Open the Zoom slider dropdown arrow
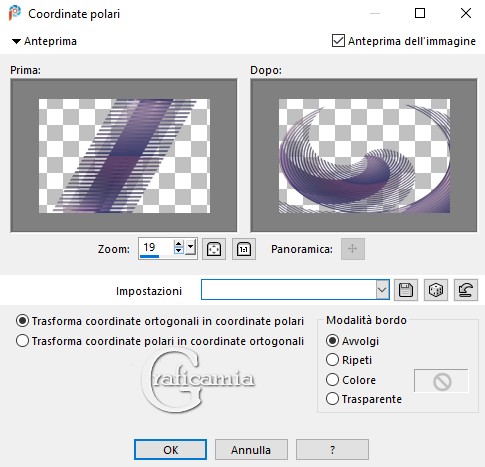 point(190,247)
